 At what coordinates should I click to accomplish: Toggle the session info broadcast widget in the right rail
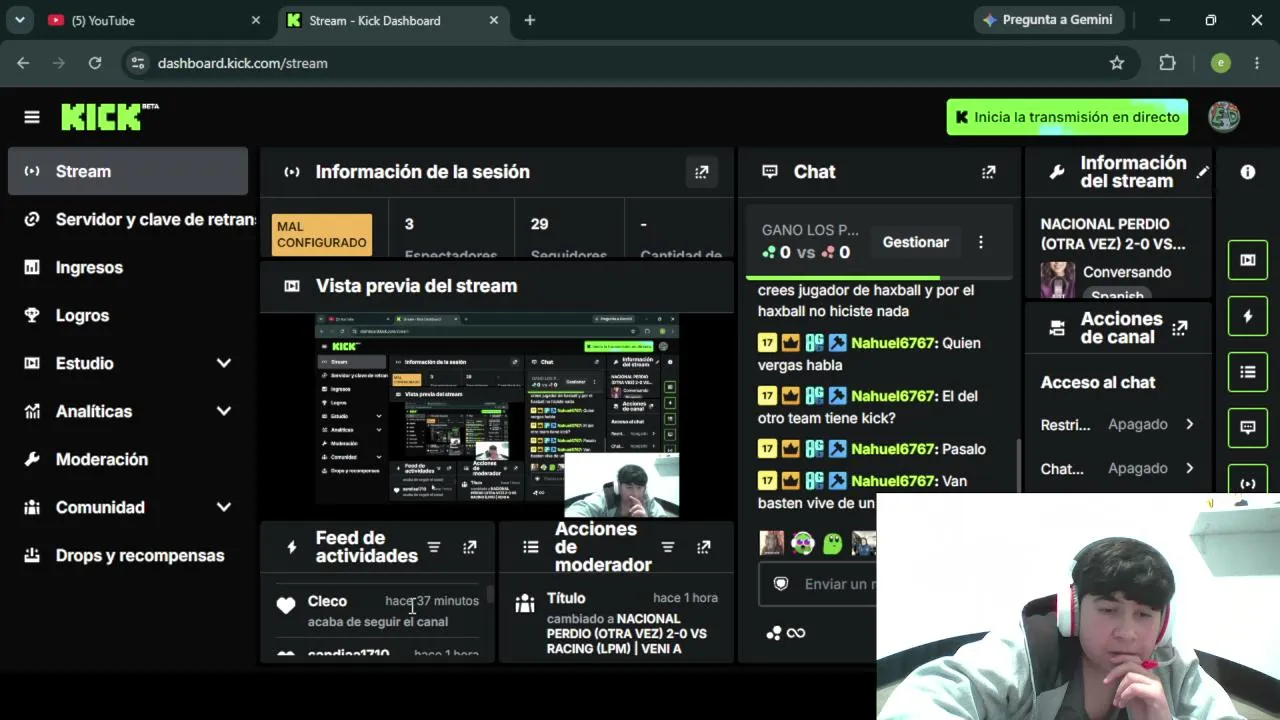tap(1248, 482)
